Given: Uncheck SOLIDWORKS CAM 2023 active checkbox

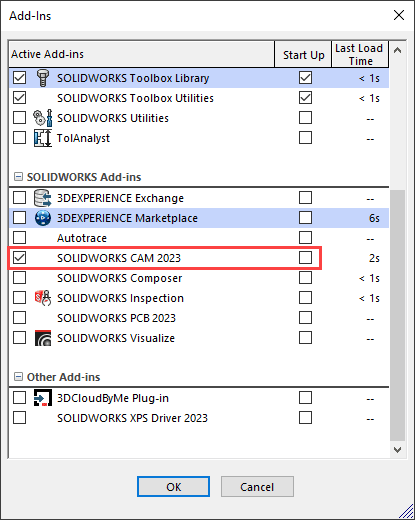Looking at the screenshot, I should pyautogui.click(x=19, y=258).
